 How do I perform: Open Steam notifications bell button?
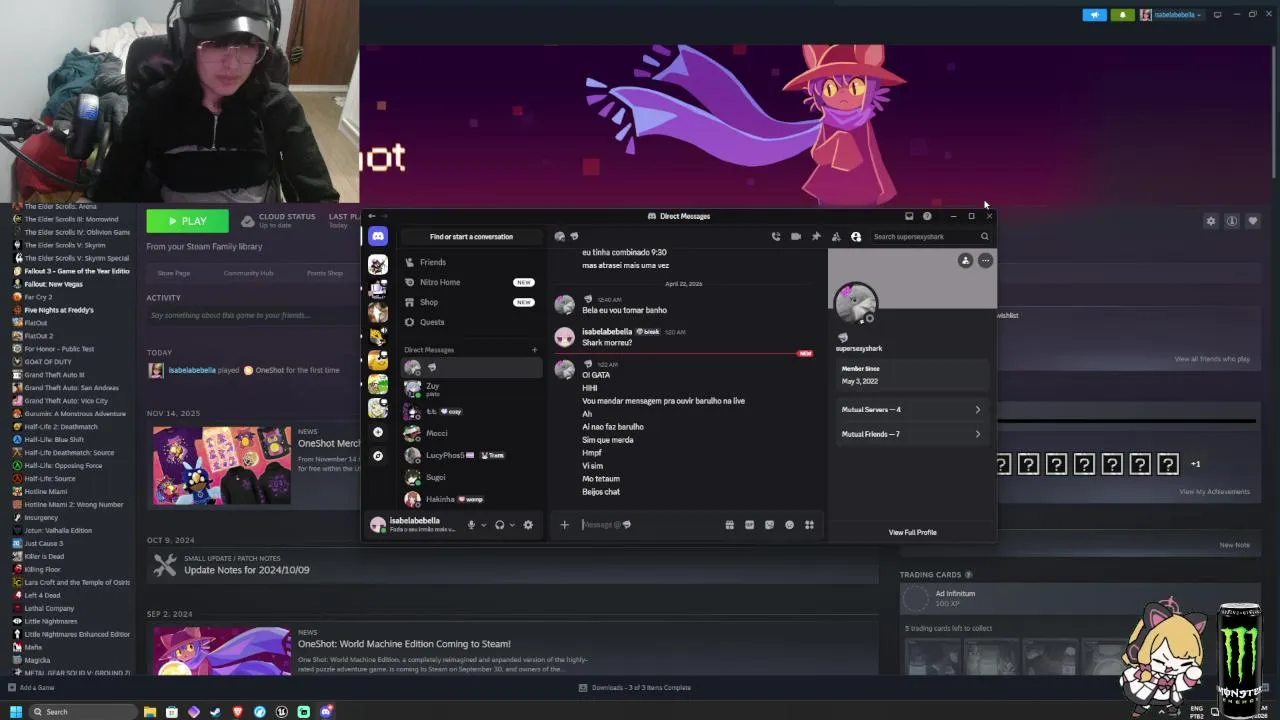tap(1122, 15)
